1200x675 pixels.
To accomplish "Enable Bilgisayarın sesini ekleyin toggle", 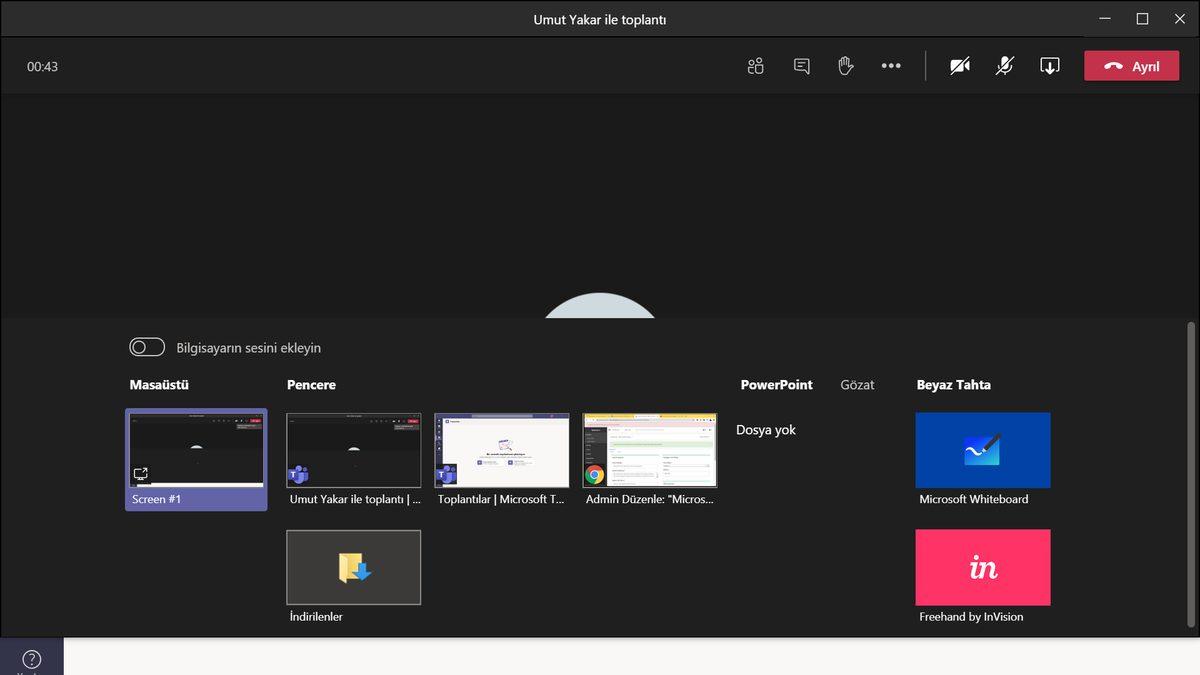I will point(146,346).
